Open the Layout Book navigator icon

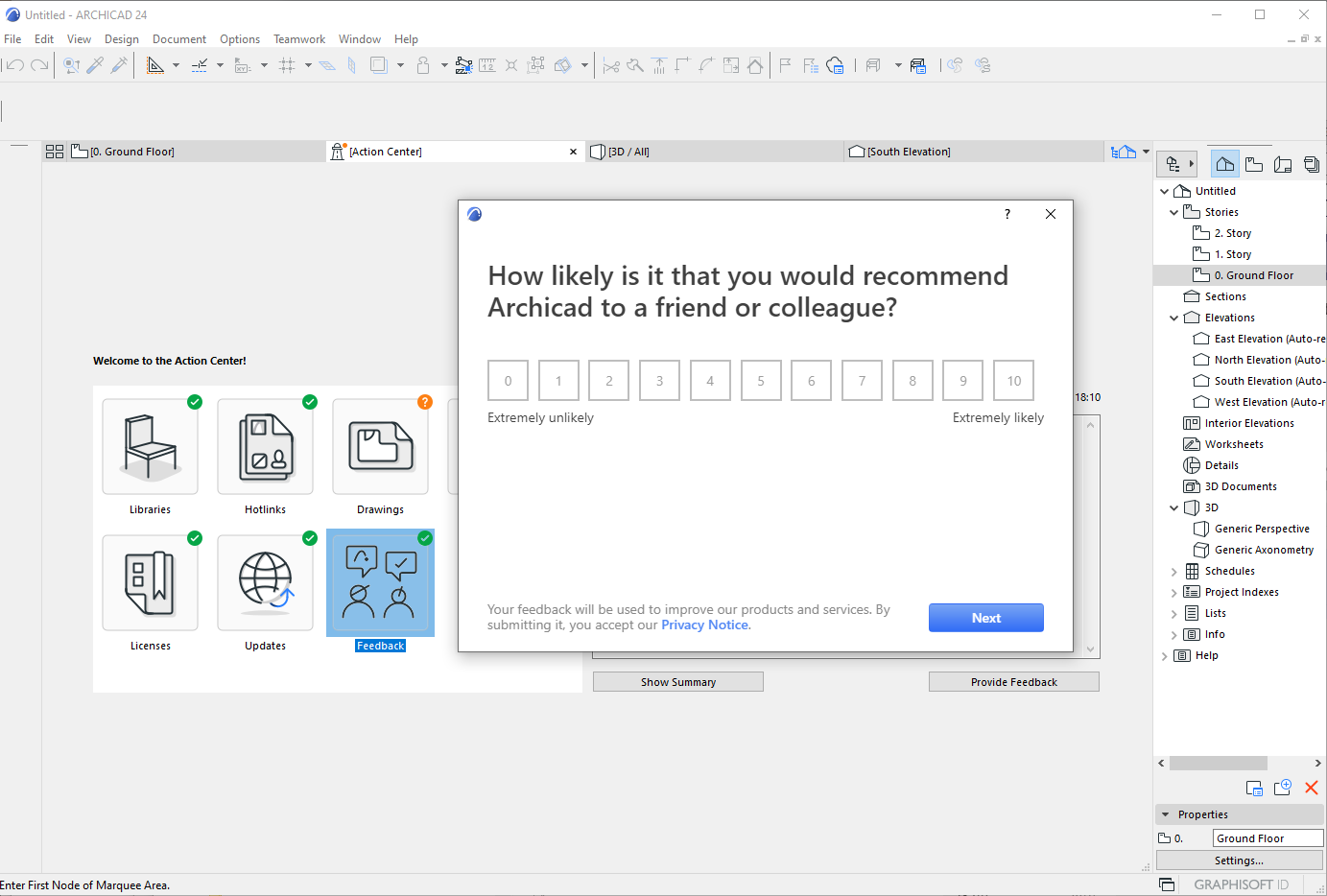click(x=1283, y=164)
